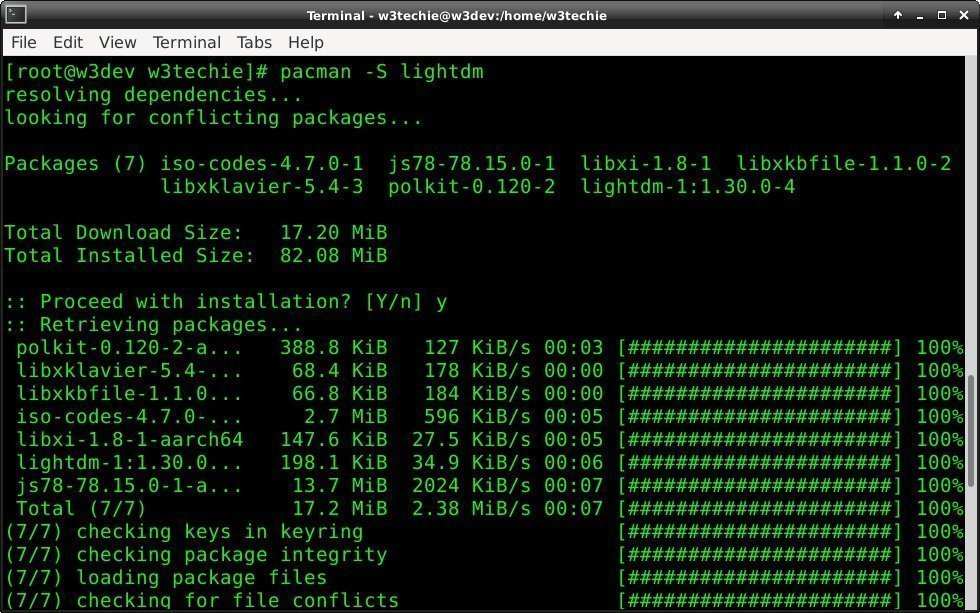Image resolution: width=980 pixels, height=613 pixels.
Task: Click the Total Download Size line
Action: [x=196, y=232]
